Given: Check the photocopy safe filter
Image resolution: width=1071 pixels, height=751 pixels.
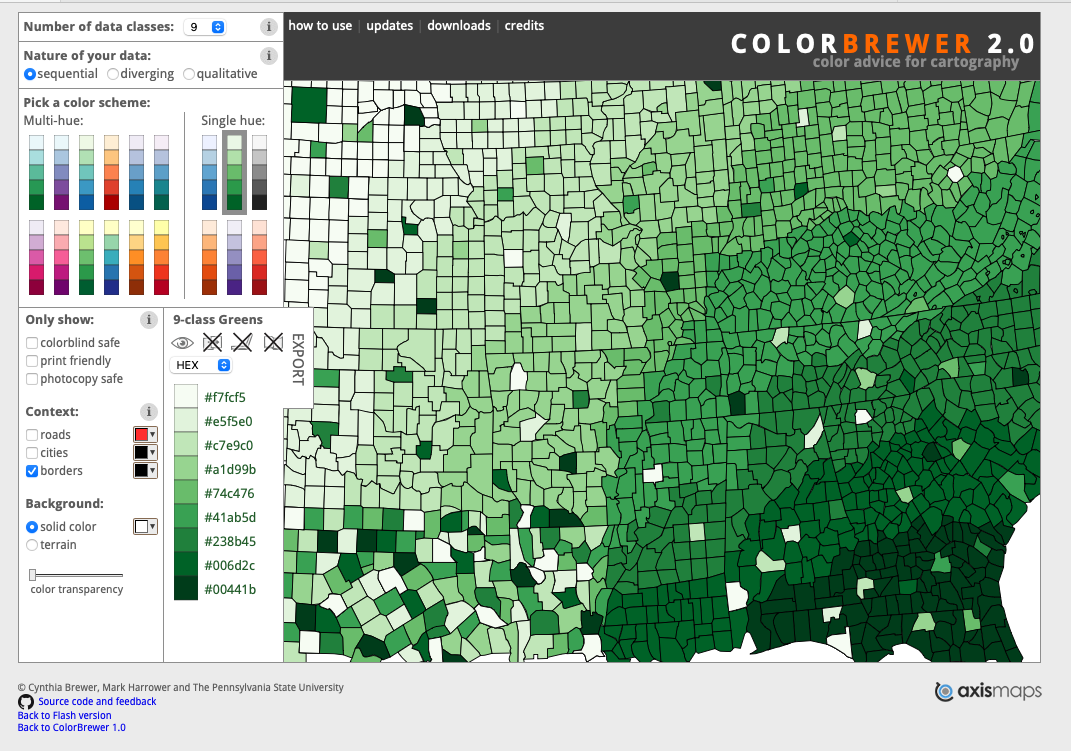Looking at the screenshot, I should (32, 379).
